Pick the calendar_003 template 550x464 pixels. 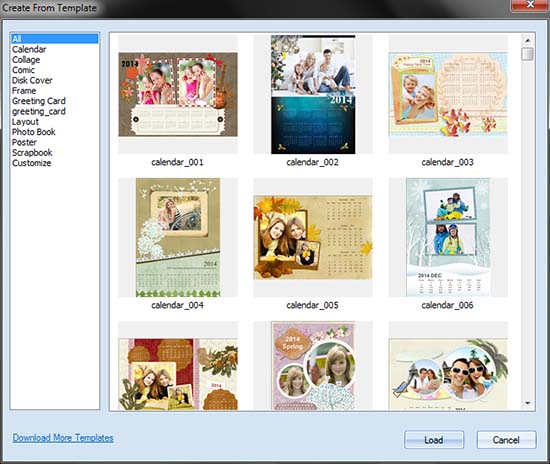[448, 94]
